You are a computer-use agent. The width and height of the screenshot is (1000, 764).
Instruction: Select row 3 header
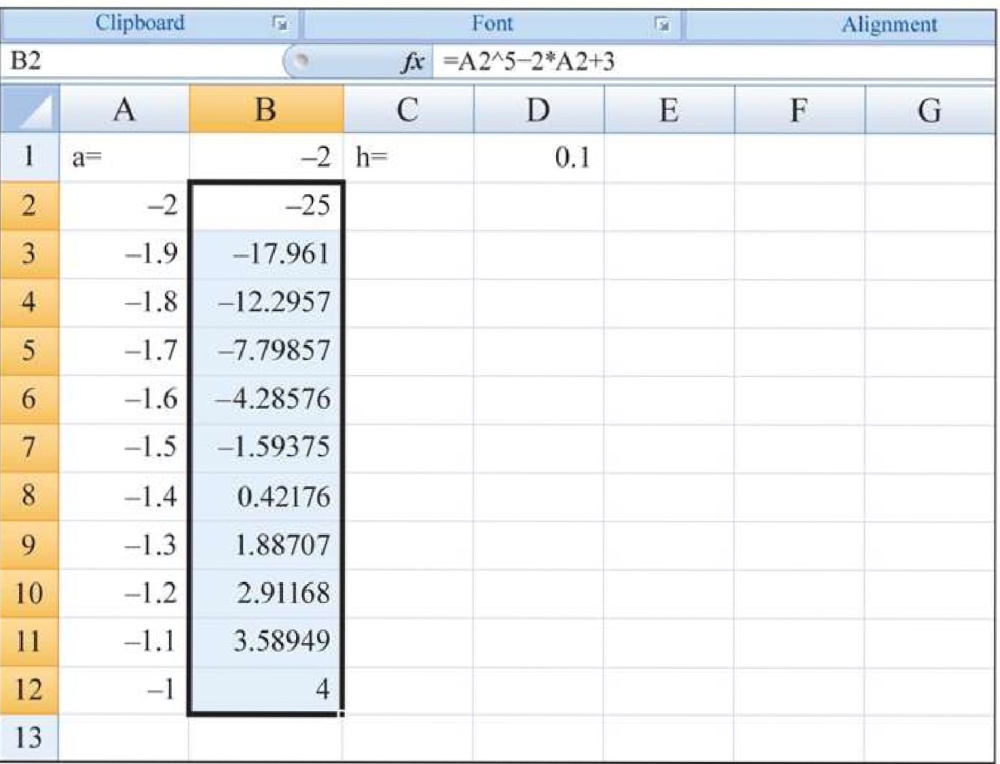point(29,254)
